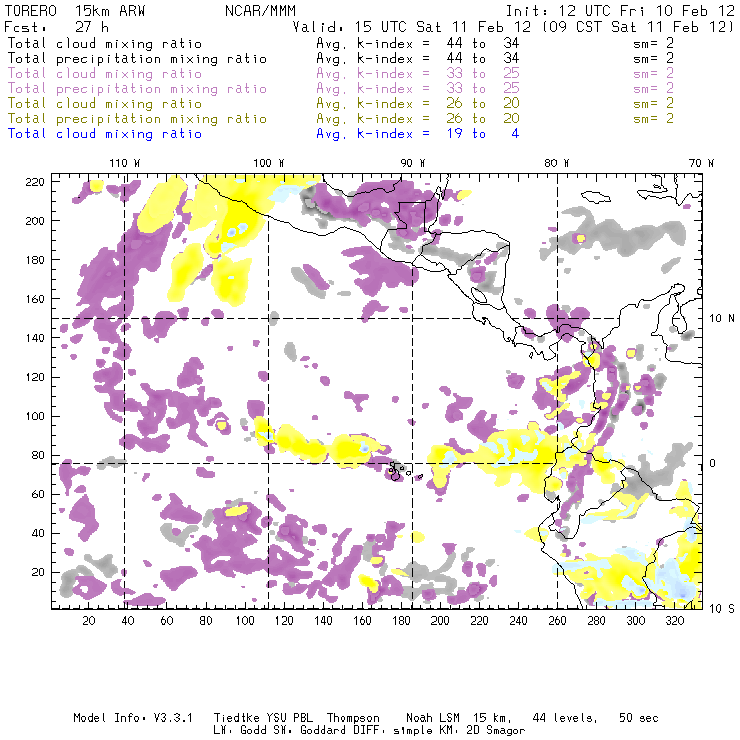This screenshot has width=740, height=740.
Task: Click the '(09 CST Sat 11 Feb 12)' local time text
Action: (x=638, y=27)
